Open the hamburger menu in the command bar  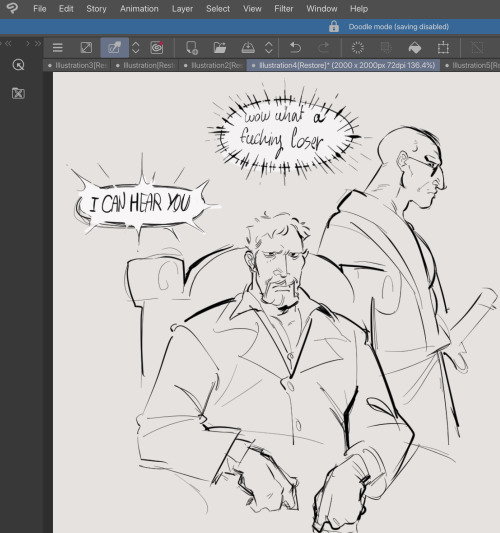[57, 48]
